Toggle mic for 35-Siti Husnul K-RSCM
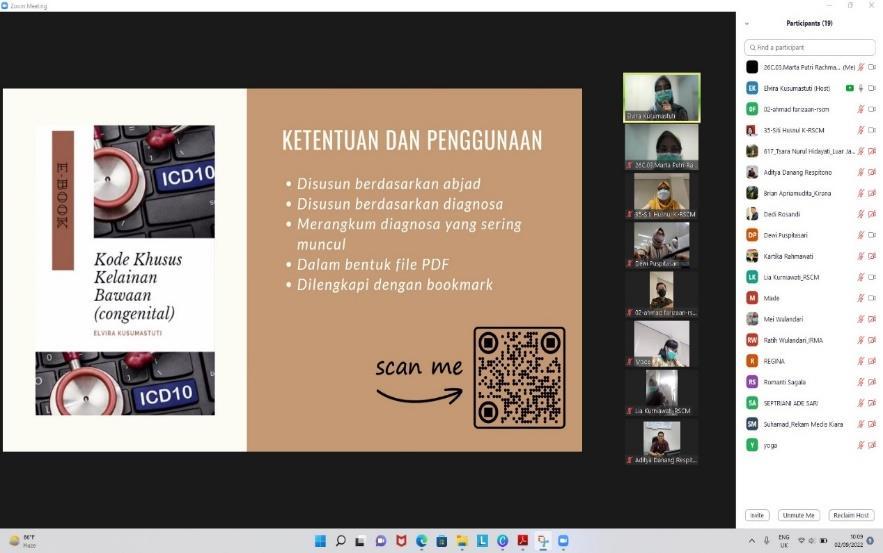This screenshot has width=883, height=553. point(860,130)
